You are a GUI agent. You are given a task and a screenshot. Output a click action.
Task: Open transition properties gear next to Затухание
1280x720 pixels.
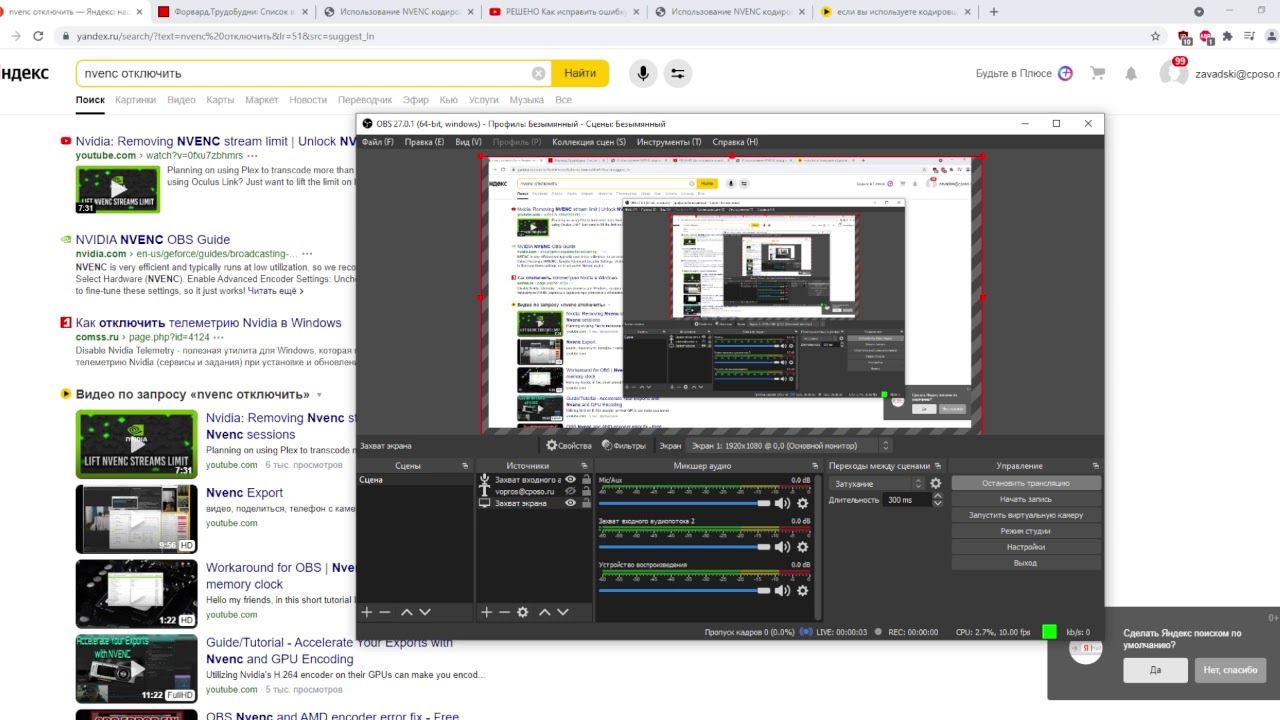[x=936, y=483]
